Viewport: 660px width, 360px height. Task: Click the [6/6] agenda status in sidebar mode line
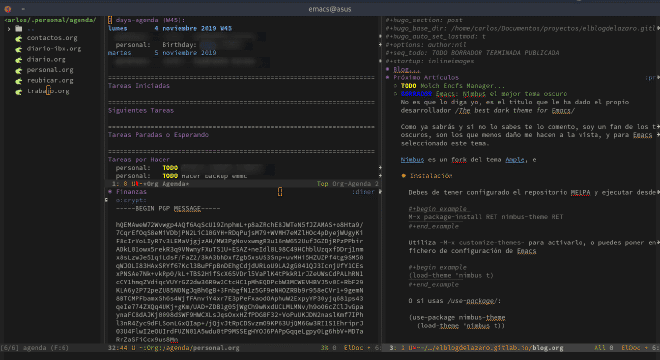pyautogui.click(x=35, y=348)
